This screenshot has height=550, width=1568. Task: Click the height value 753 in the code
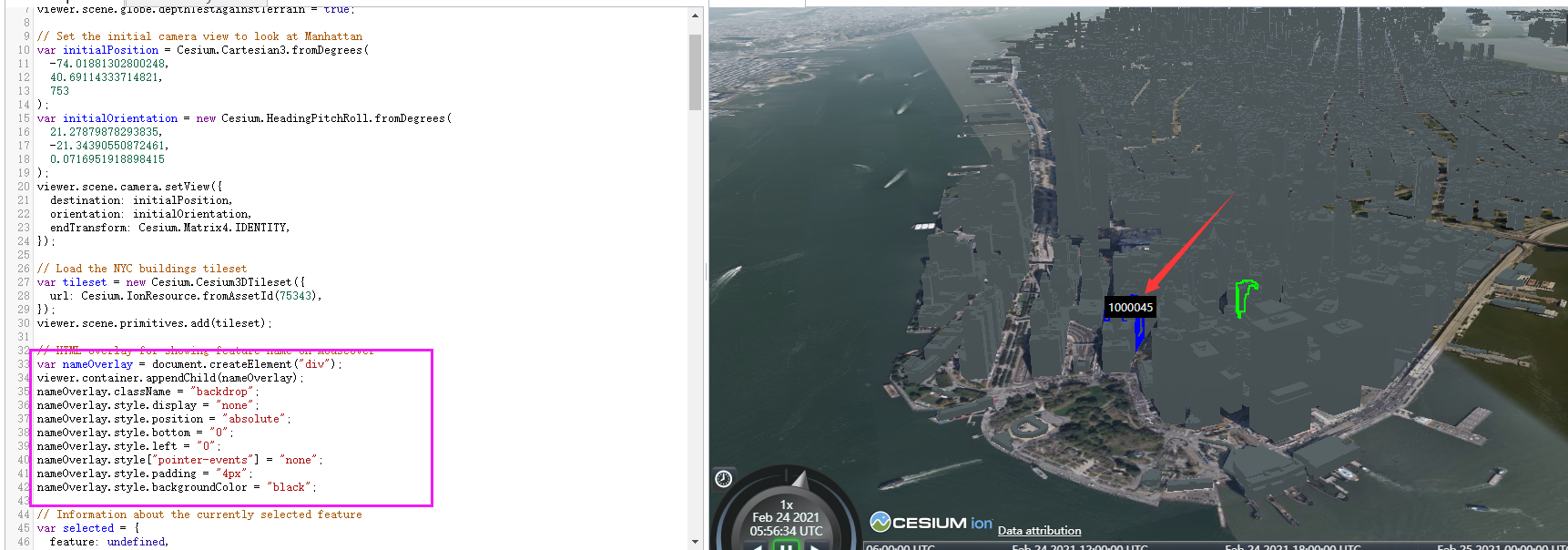coord(59,91)
